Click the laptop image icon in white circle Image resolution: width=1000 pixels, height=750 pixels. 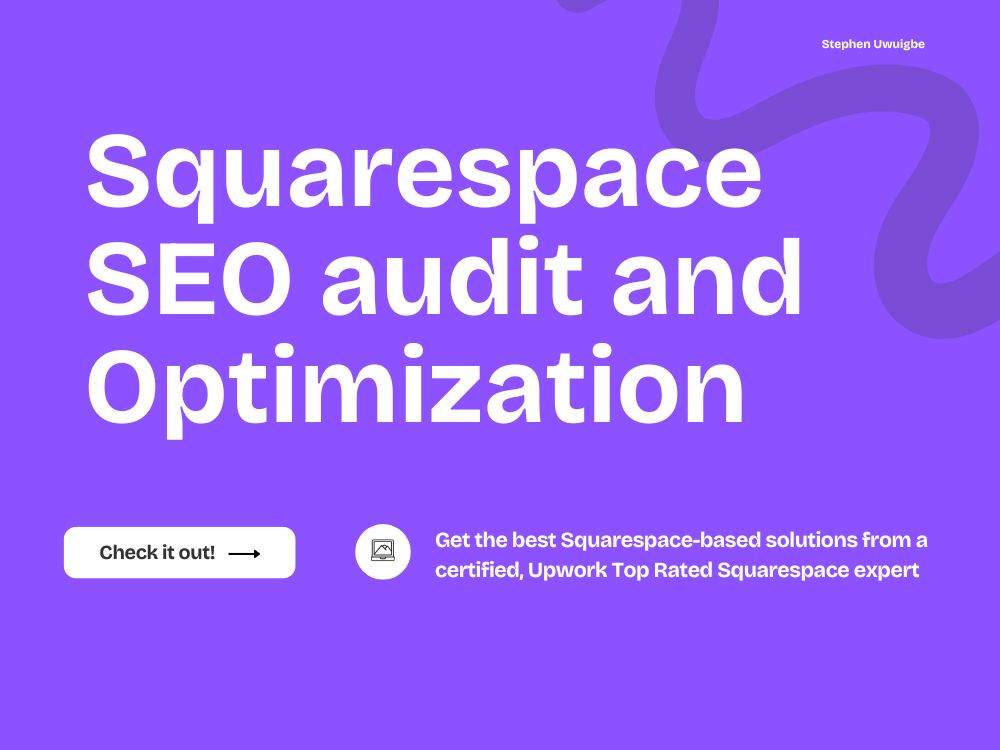click(x=383, y=552)
